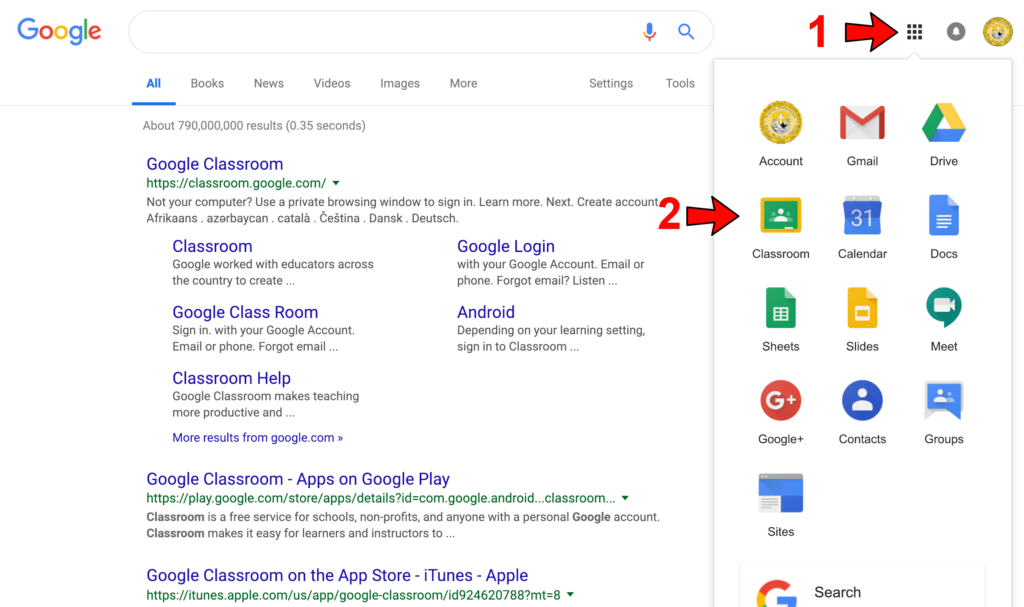
Task: Expand the arrow beside the itunes.apple.com URL
Action: pyautogui.click(x=570, y=595)
